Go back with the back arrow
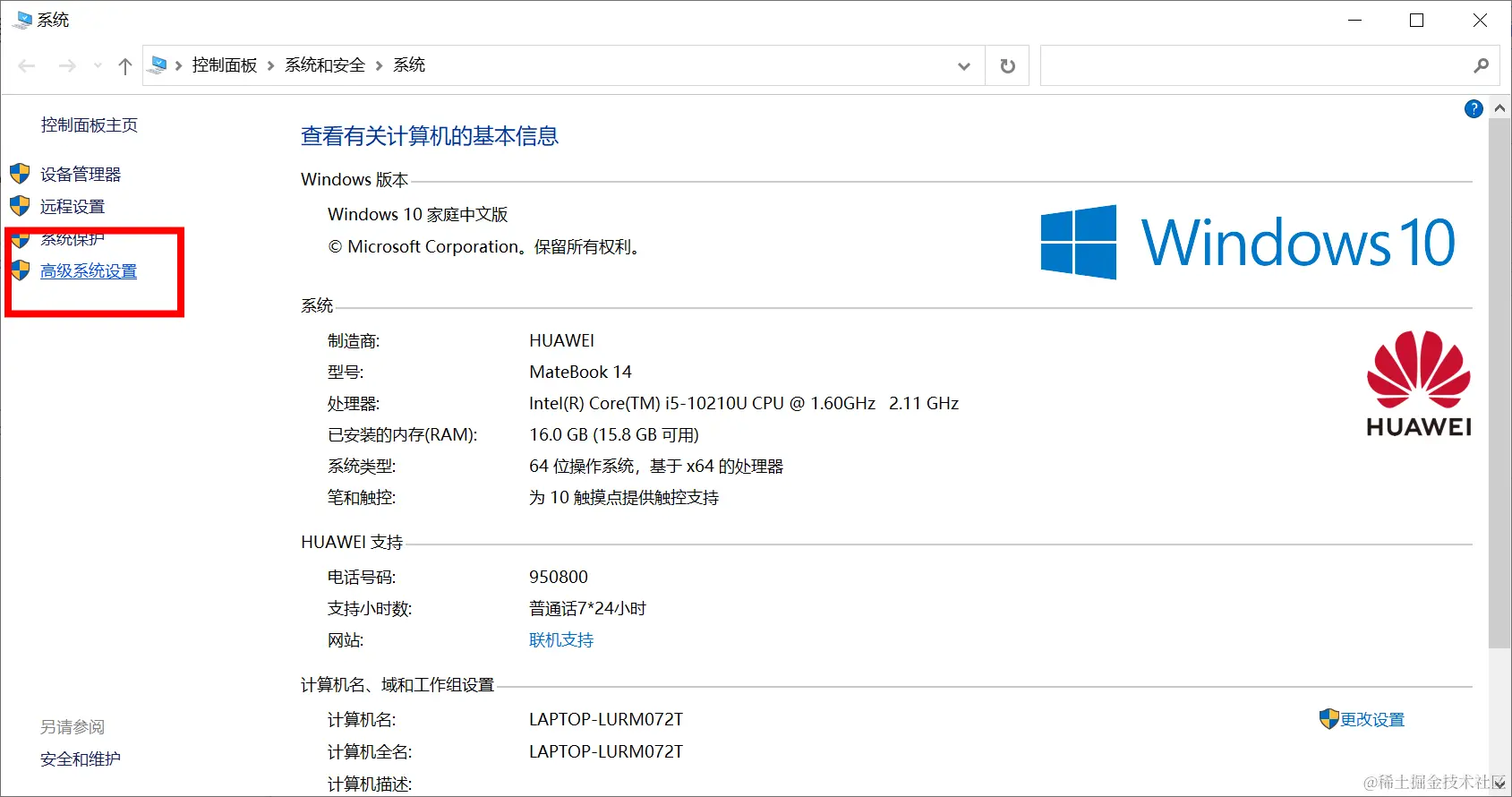Screen dimensions: 1512x797 [x=27, y=65]
